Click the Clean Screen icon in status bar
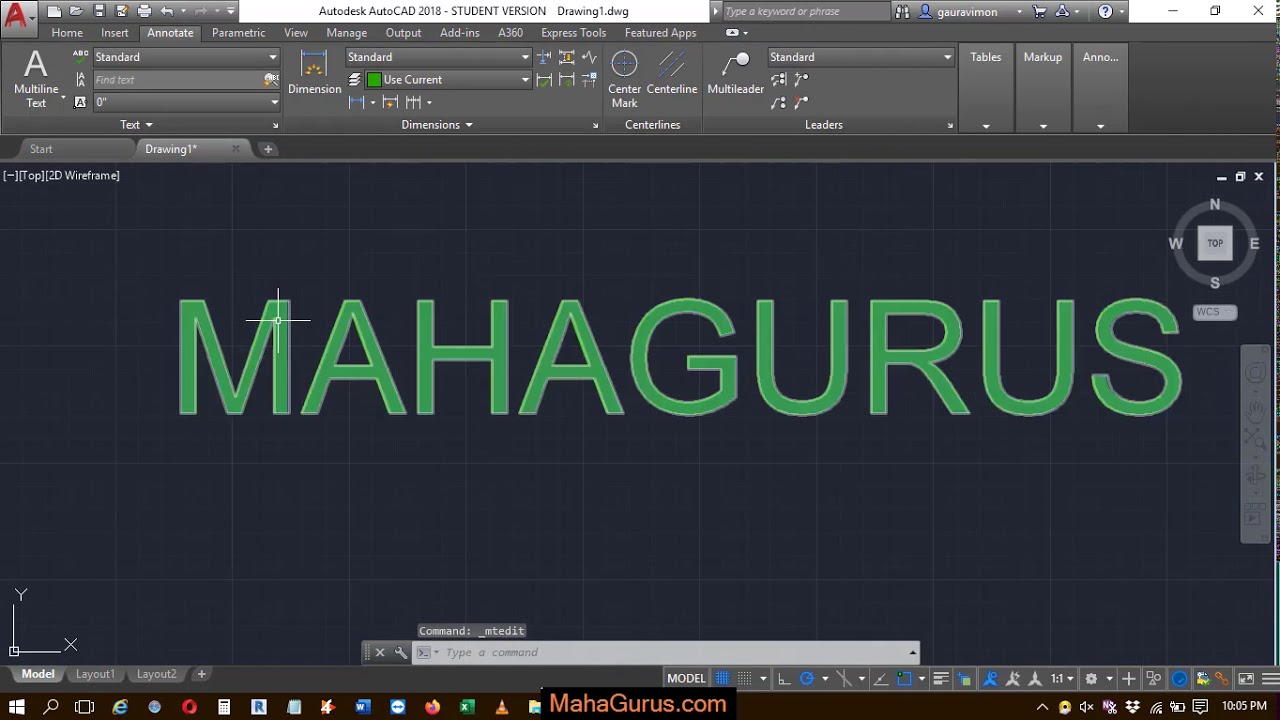1280x720 pixels. (x=1246, y=679)
